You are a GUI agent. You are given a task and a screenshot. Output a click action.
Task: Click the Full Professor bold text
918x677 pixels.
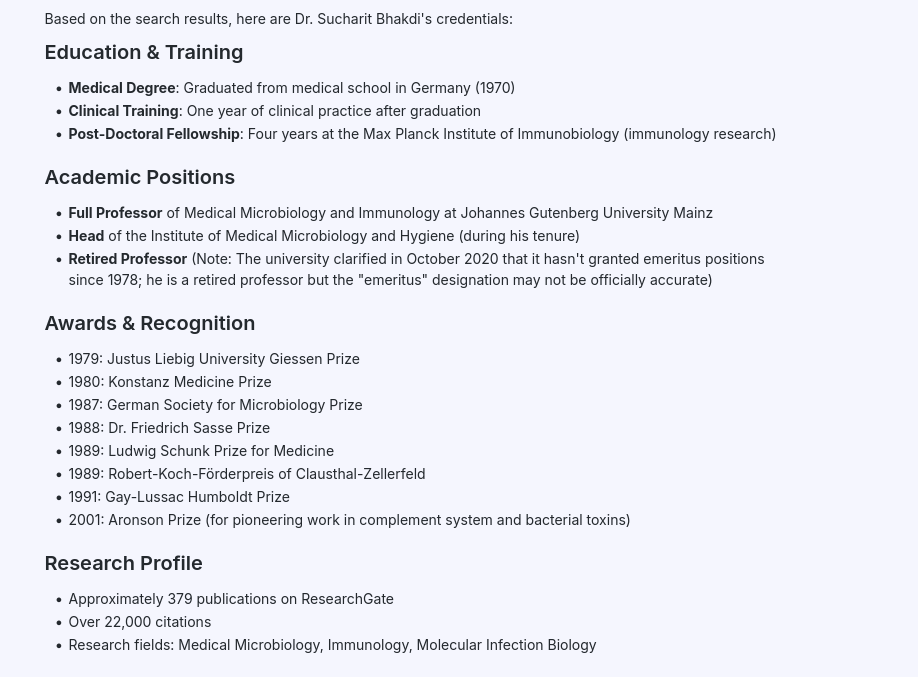click(115, 213)
